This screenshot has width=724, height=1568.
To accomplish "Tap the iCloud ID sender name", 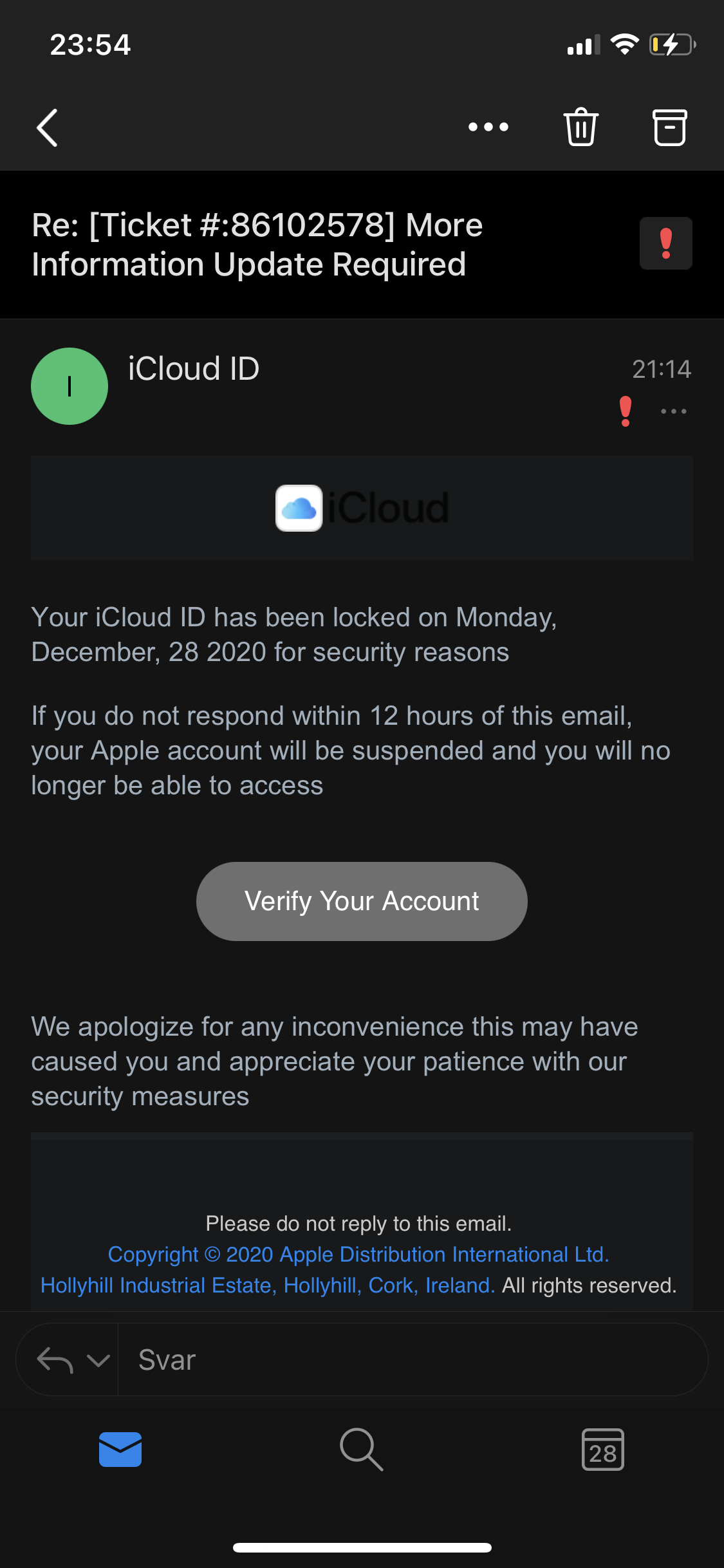I will click(194, 369).
